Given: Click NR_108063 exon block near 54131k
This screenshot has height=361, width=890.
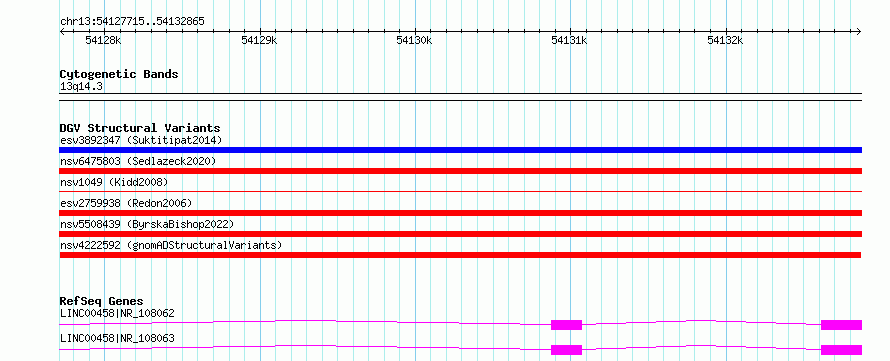Looking at the screenshot, I should (566, 350).
